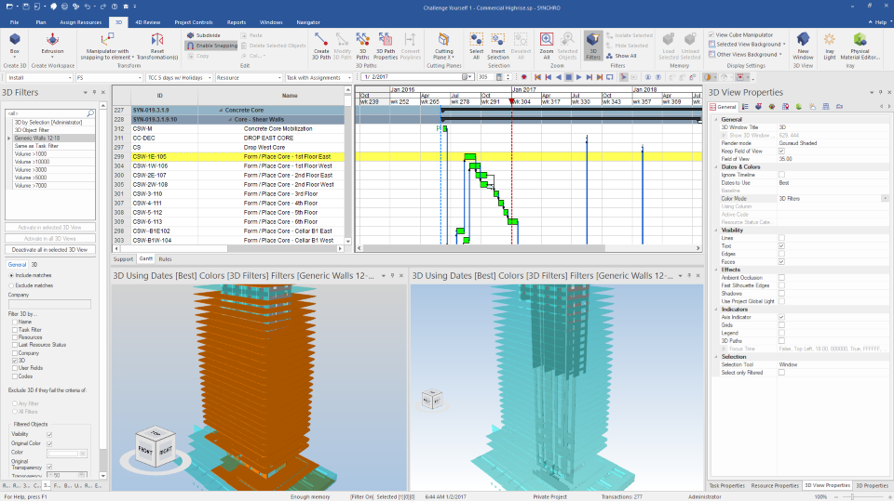Switch to Assign Resources ribbon tab
This screenshot has height=501, width=894.
(80, 22)
